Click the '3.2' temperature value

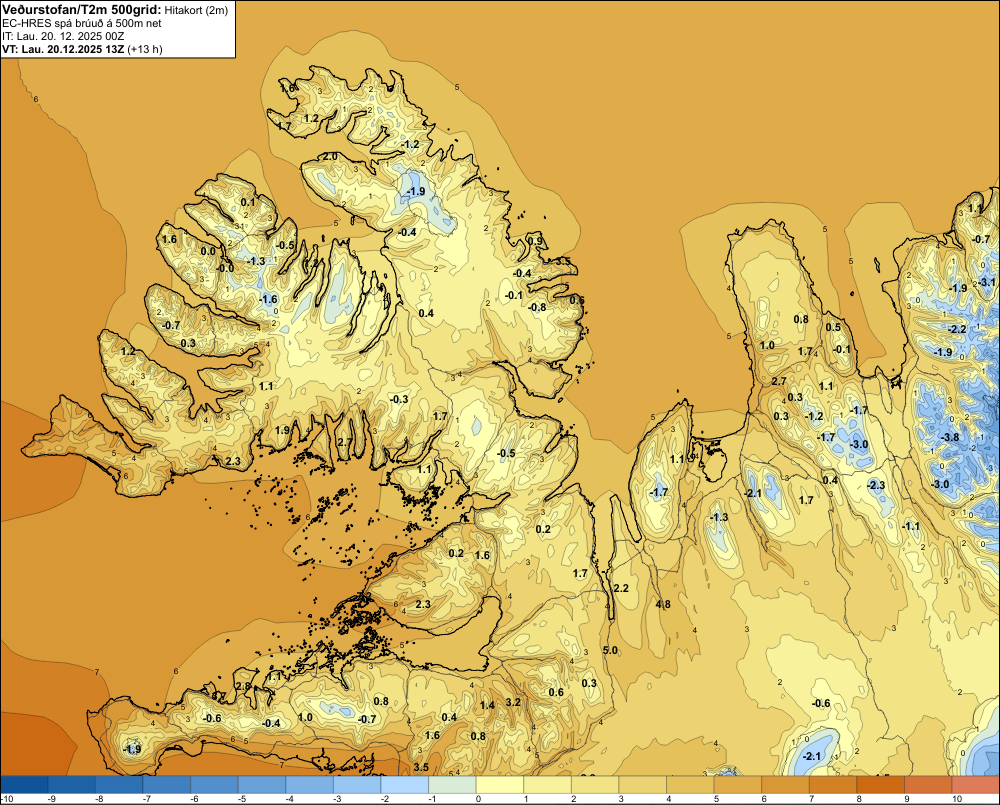point(513,702)
